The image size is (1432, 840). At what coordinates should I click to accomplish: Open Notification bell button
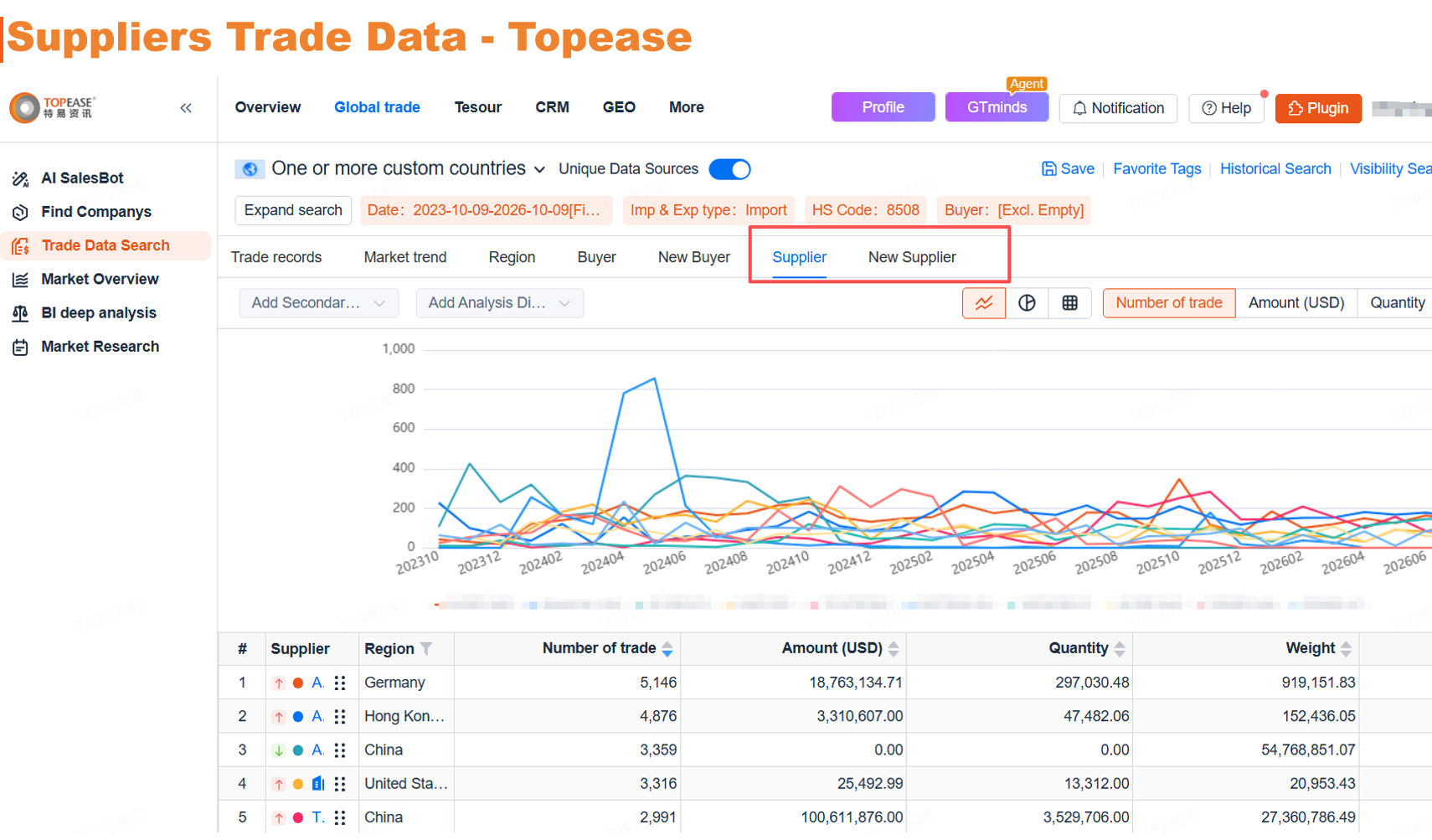(1118, 108)
